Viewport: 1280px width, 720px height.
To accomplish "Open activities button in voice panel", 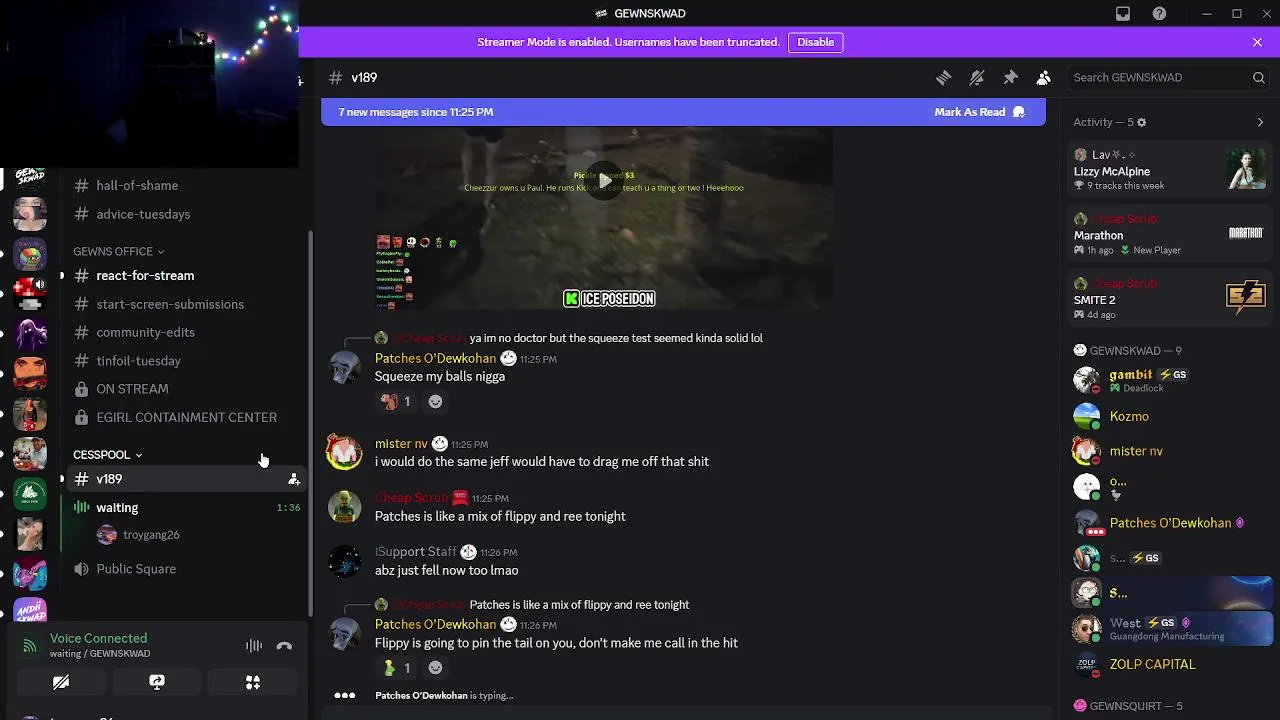I will tap(253, 682).
